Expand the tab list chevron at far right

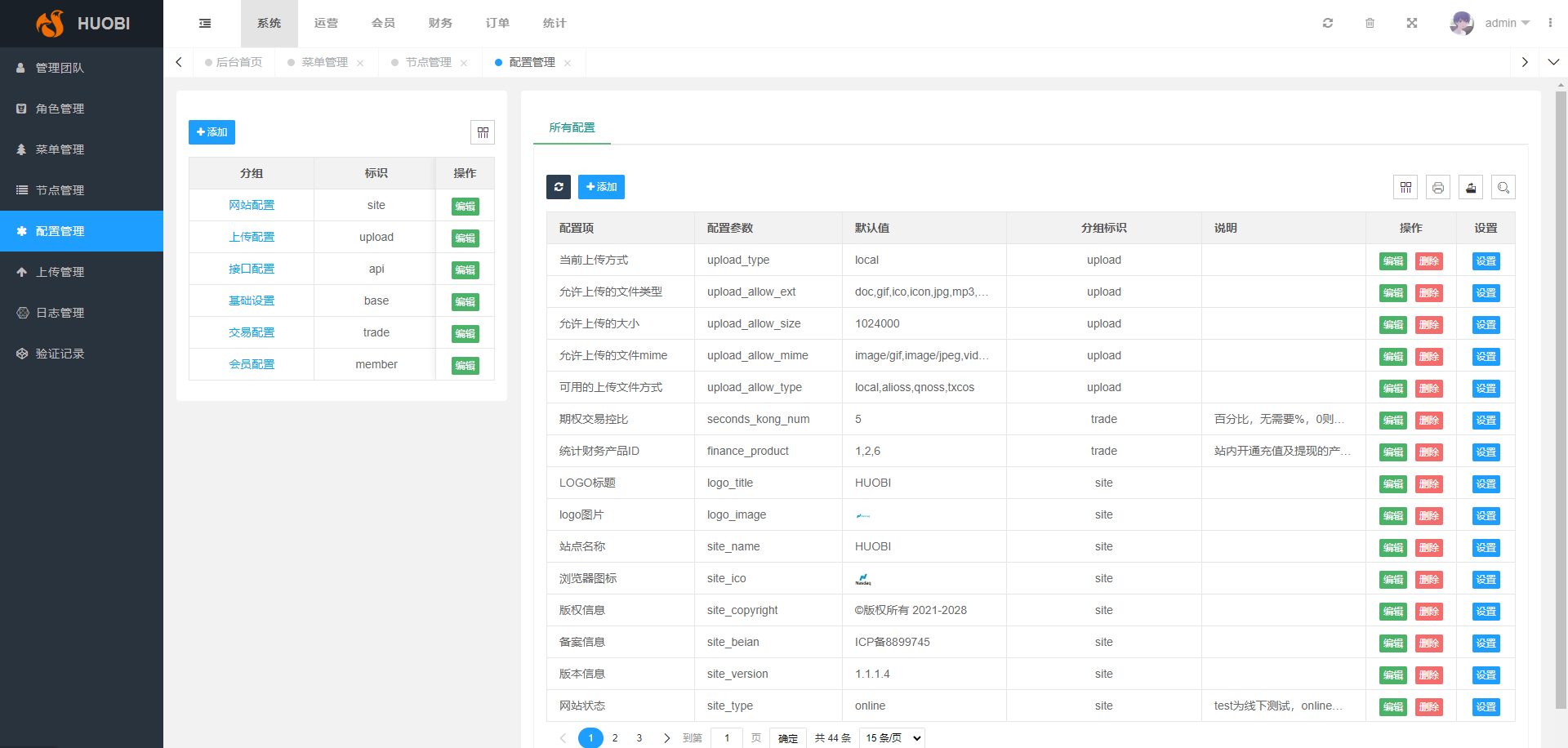[1553, 62]
